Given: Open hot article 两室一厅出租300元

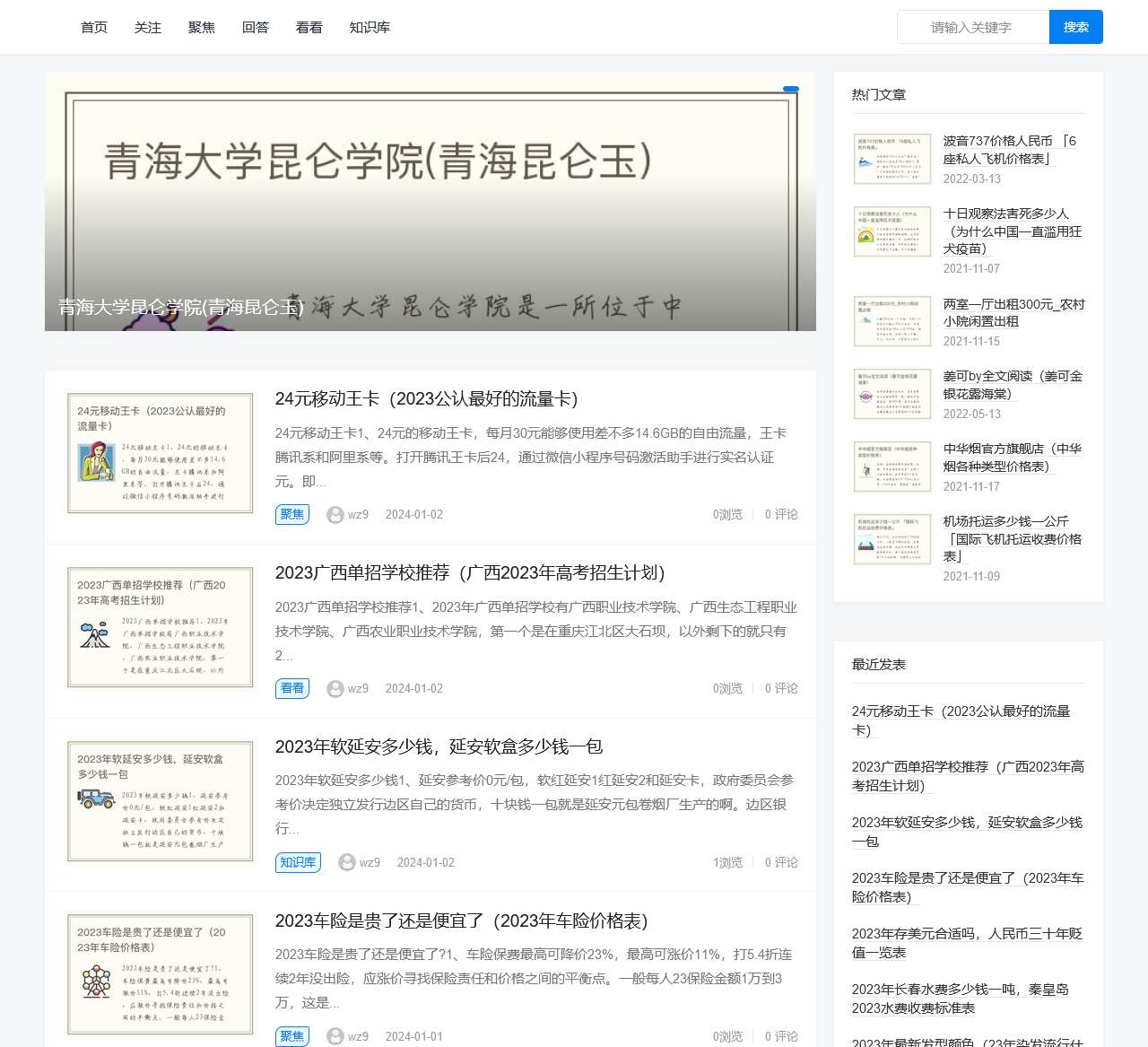Looking at the screenshot, I should pos(1014,312).
